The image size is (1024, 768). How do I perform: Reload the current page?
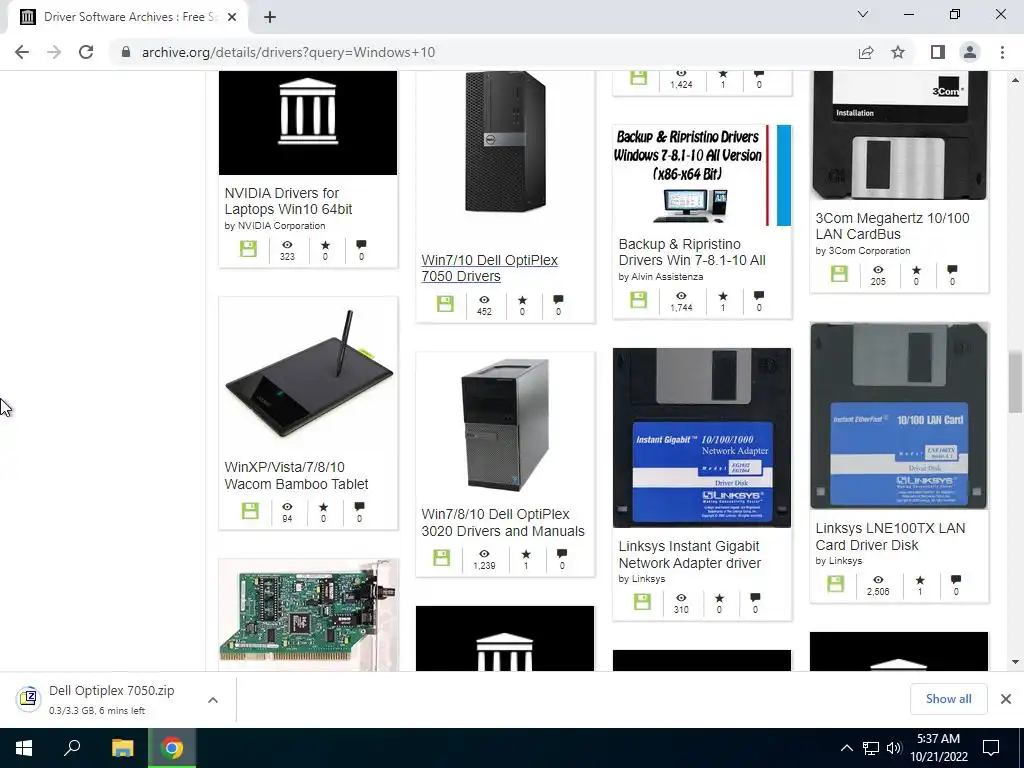click(x=86, y=52)
